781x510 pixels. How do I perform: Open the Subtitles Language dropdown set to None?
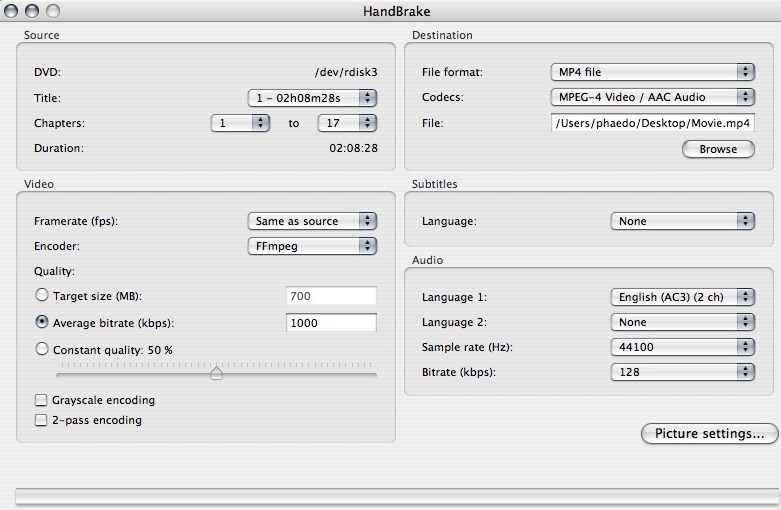683,221
